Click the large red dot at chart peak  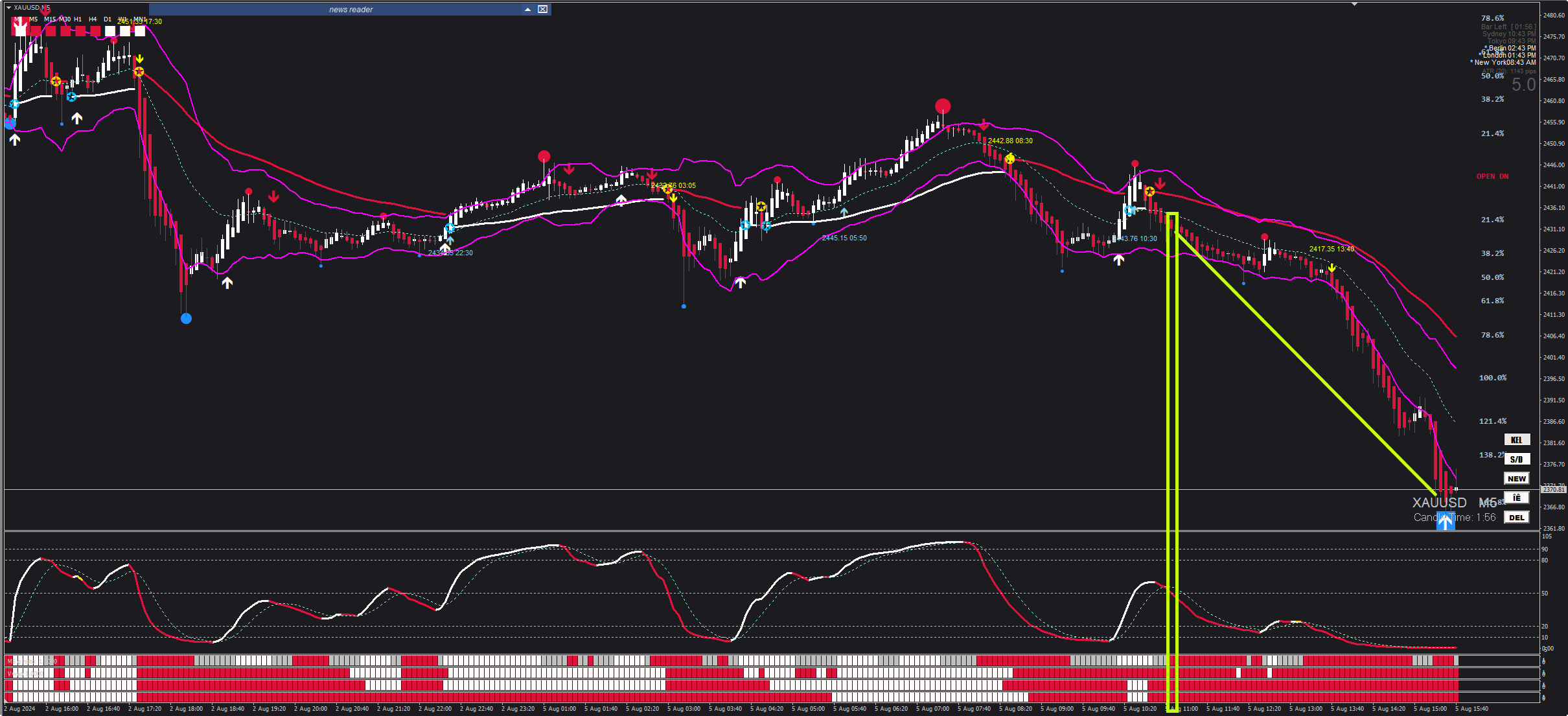pos(943,106)
